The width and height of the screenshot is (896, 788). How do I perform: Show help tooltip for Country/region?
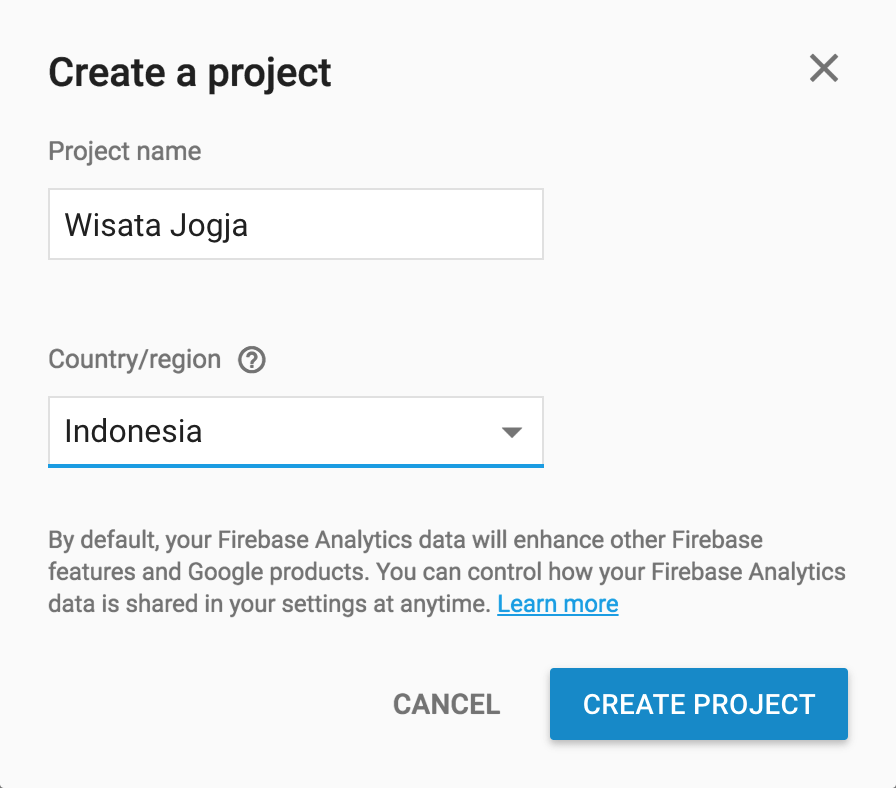[251, 360]
